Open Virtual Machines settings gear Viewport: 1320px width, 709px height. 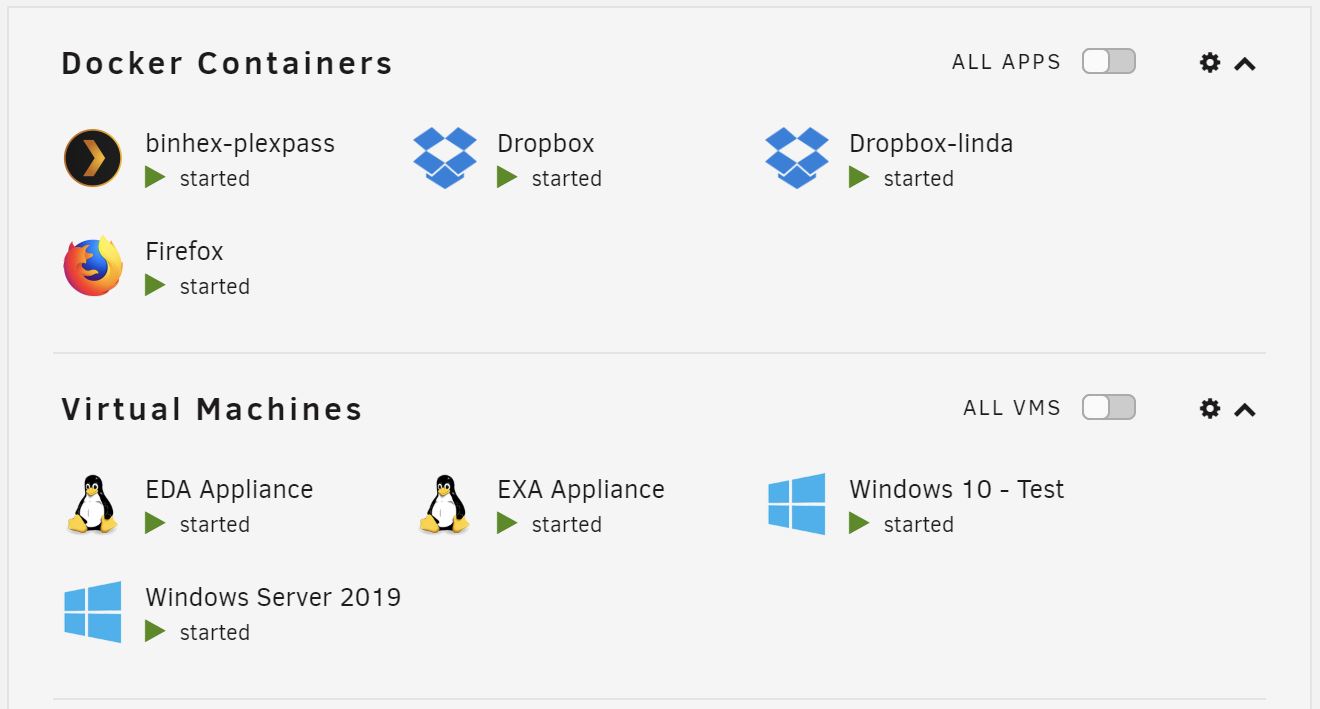click(1210, 409)
